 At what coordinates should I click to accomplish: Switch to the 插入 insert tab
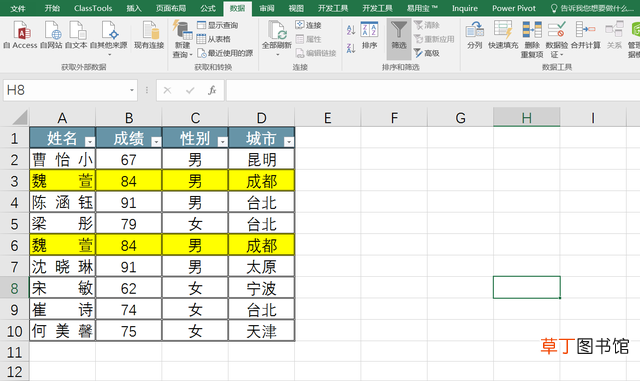tap(133, 8)
